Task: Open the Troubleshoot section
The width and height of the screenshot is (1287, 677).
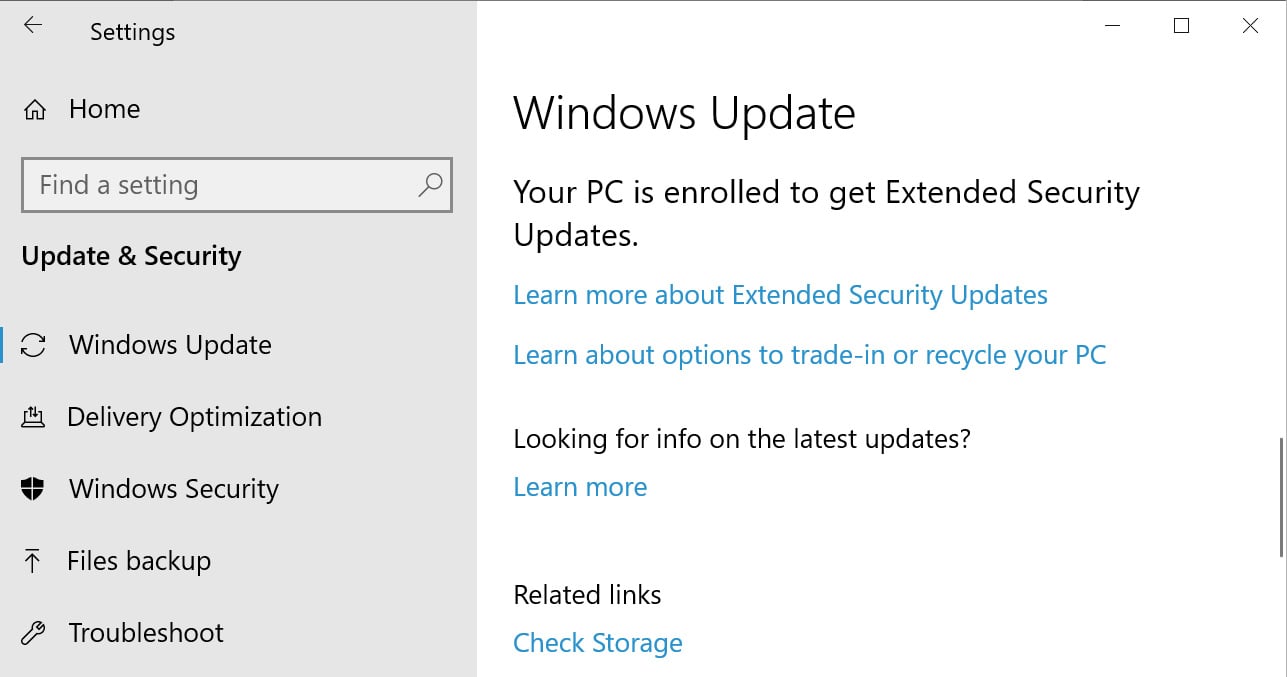Action: [x=145, y=632]
